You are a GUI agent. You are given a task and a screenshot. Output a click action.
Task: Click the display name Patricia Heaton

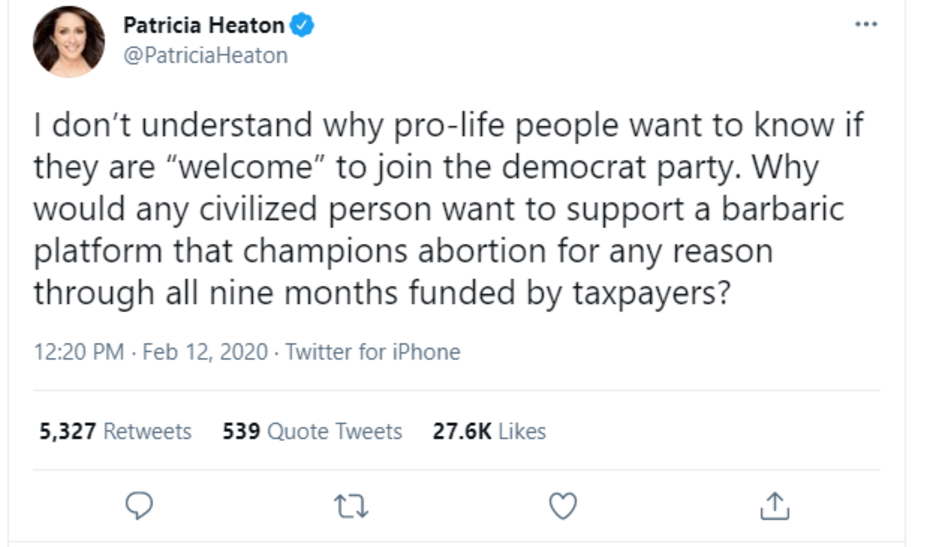point(203,26)
